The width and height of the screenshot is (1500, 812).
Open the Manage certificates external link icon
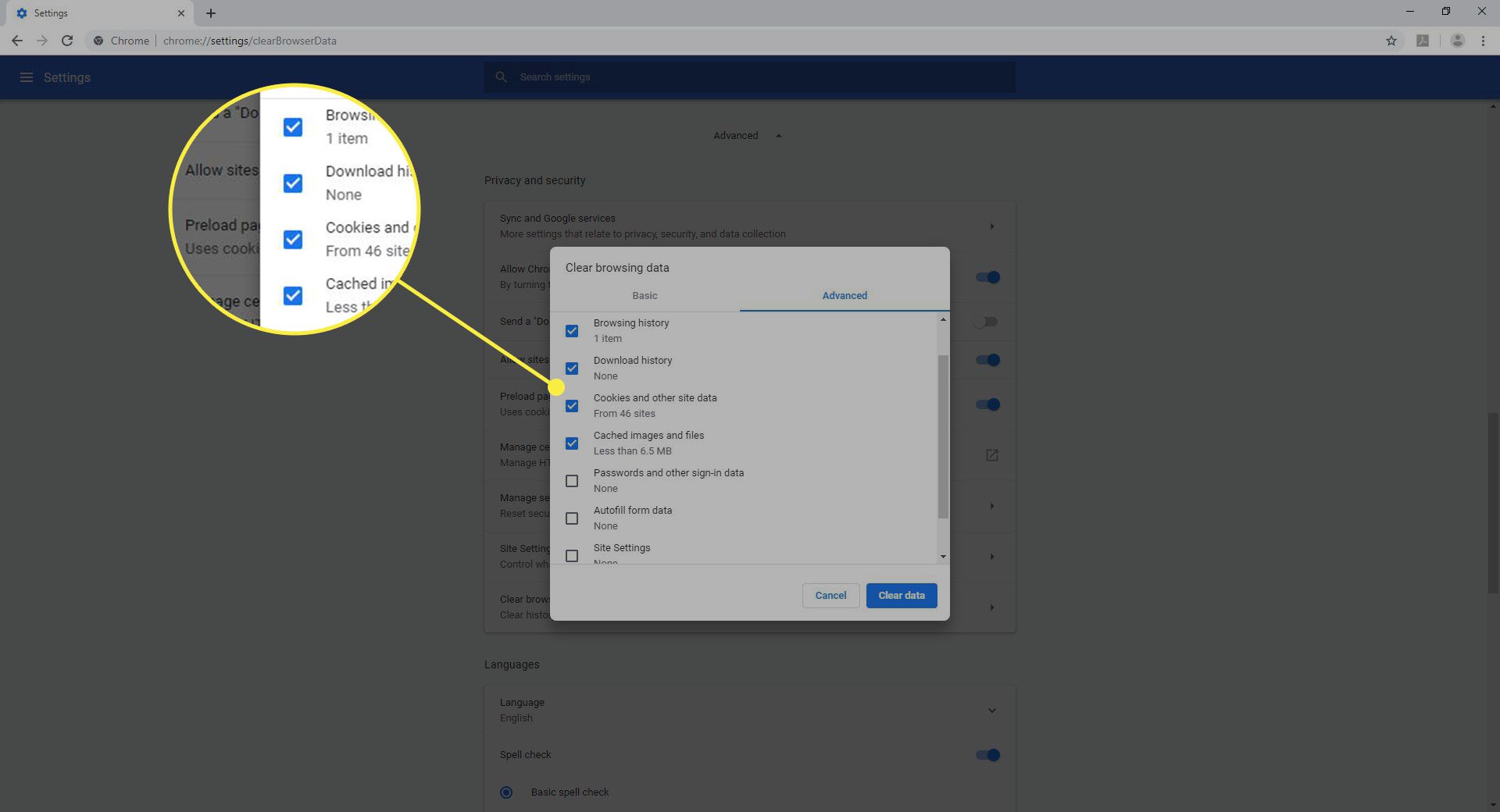[991, 455]
